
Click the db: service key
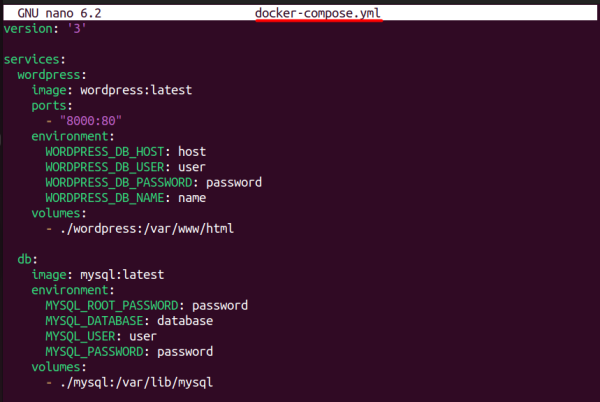tap(28, 259)
